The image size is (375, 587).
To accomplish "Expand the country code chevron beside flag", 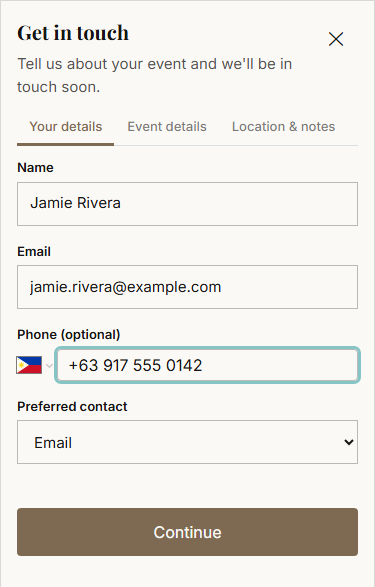I will click(49, 365).
